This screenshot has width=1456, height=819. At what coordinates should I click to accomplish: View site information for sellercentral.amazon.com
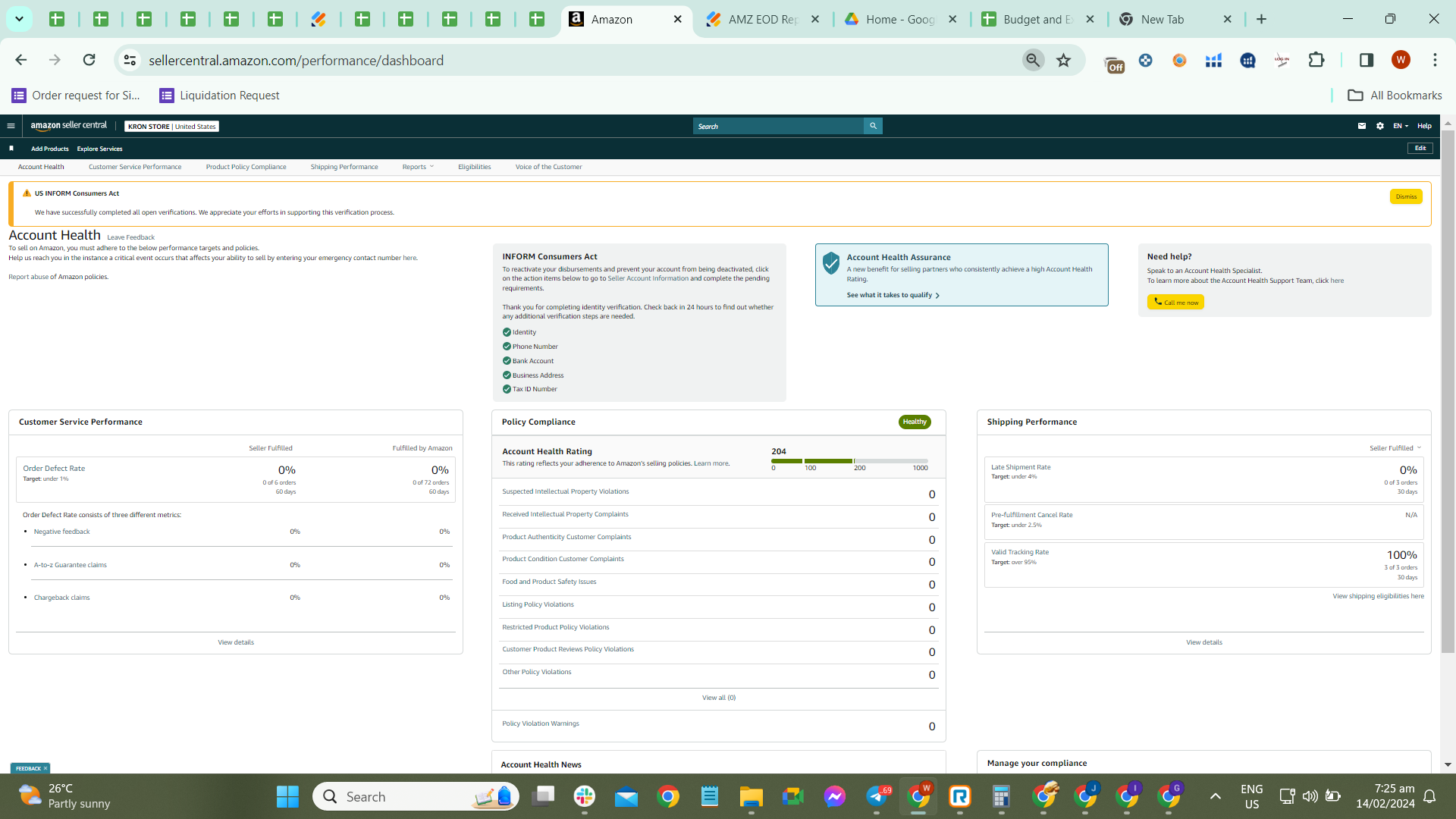pyautogui.click(x=130, y=60)
